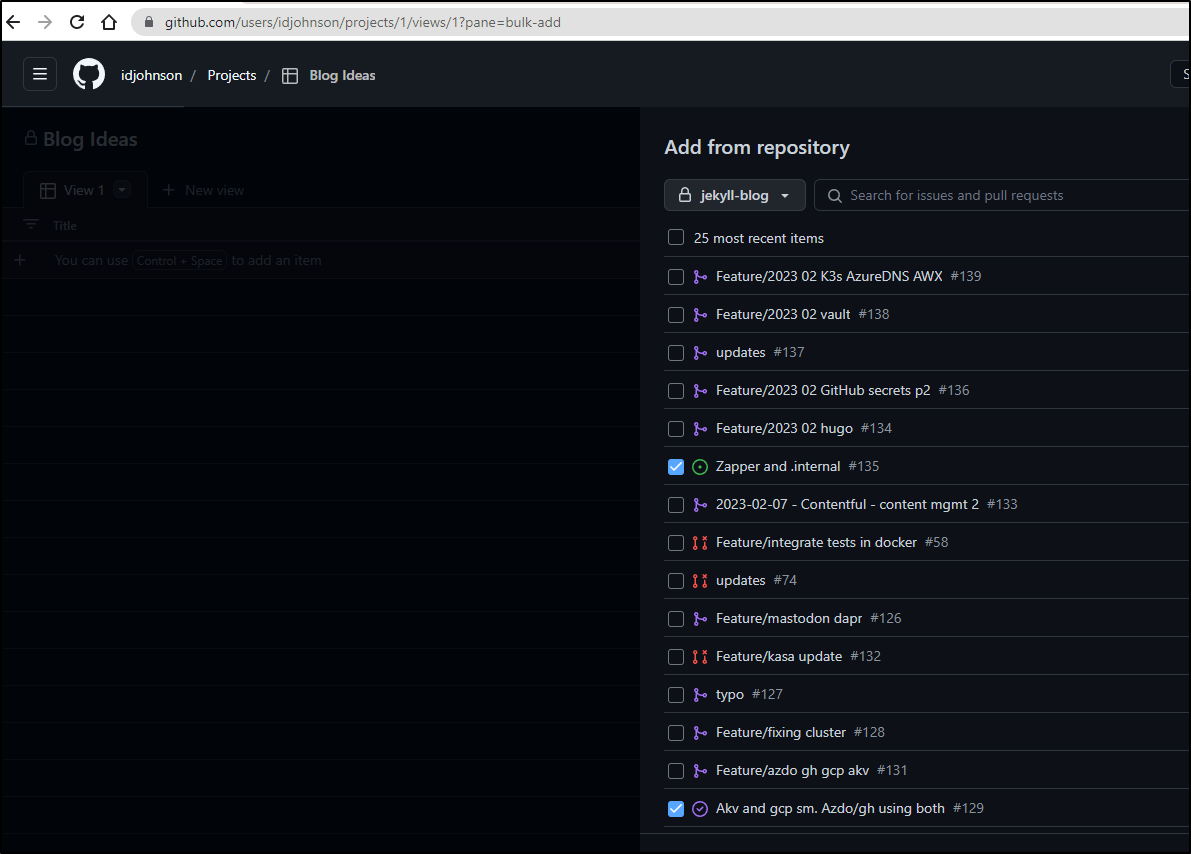Click merged PR icon for typo #127
1191x854 pixels.
pyautogui.click(x=700, y=694)
